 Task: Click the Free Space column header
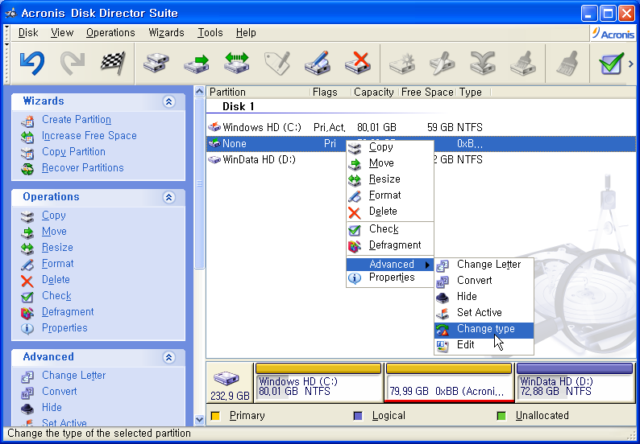(427, 92)
